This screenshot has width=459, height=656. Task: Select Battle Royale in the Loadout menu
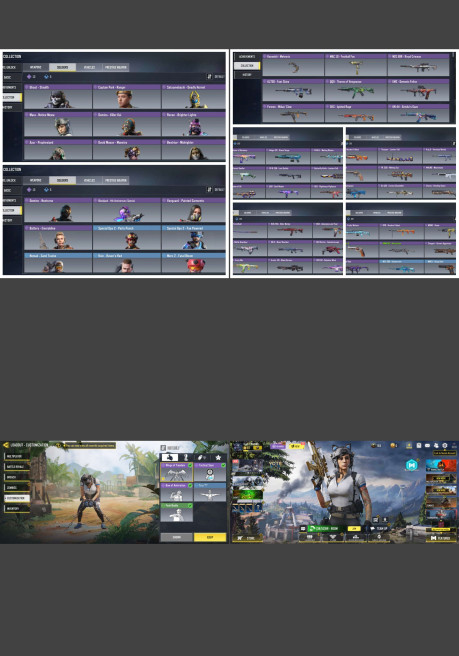point(15,467)
